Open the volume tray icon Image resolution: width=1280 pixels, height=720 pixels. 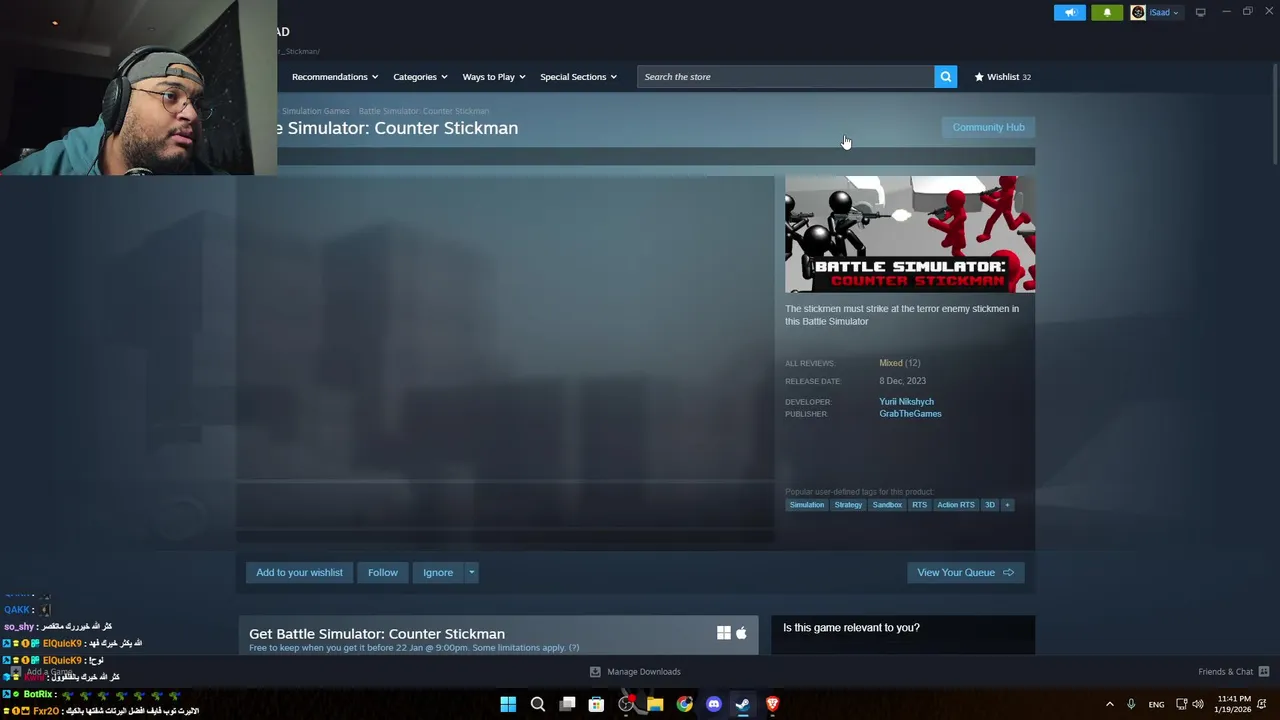1198,704
